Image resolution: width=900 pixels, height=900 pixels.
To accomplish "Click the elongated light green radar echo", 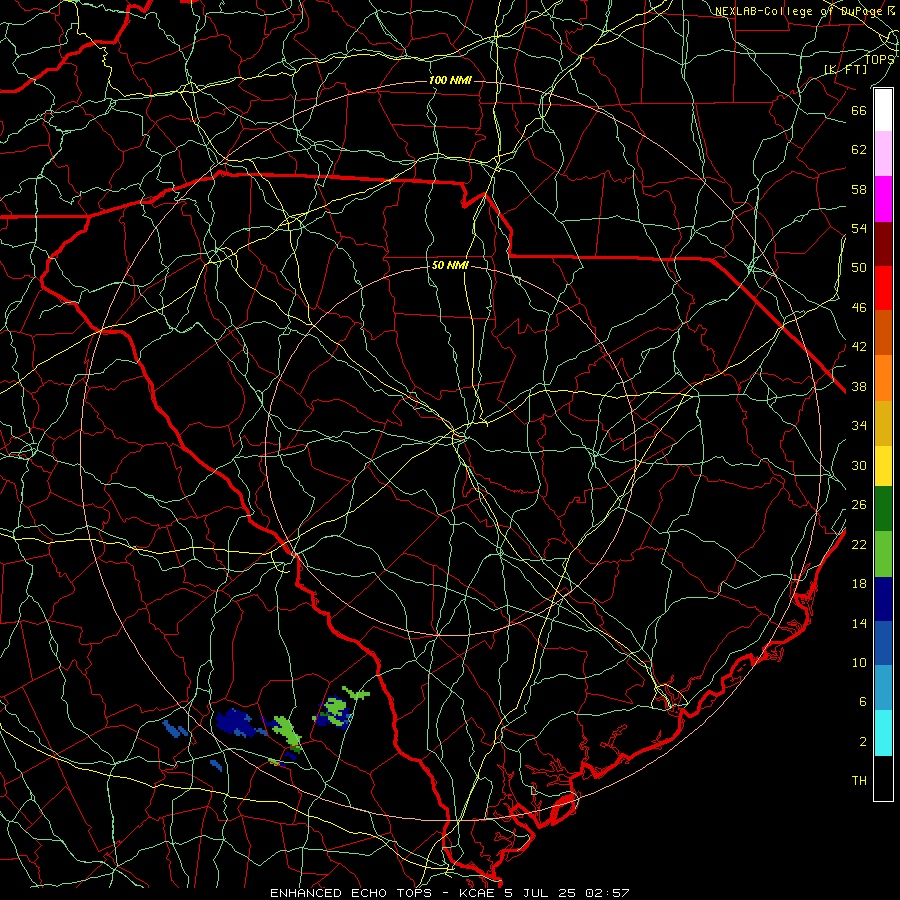I will [x=286, y=731].
